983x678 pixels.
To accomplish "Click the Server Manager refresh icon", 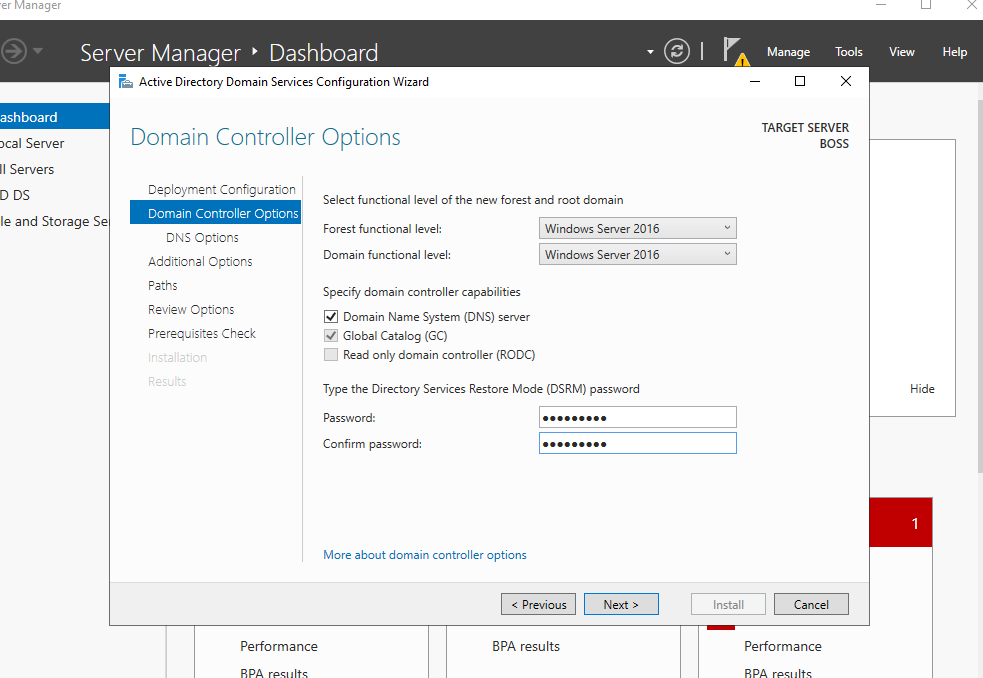I will (x=677, y=52).
